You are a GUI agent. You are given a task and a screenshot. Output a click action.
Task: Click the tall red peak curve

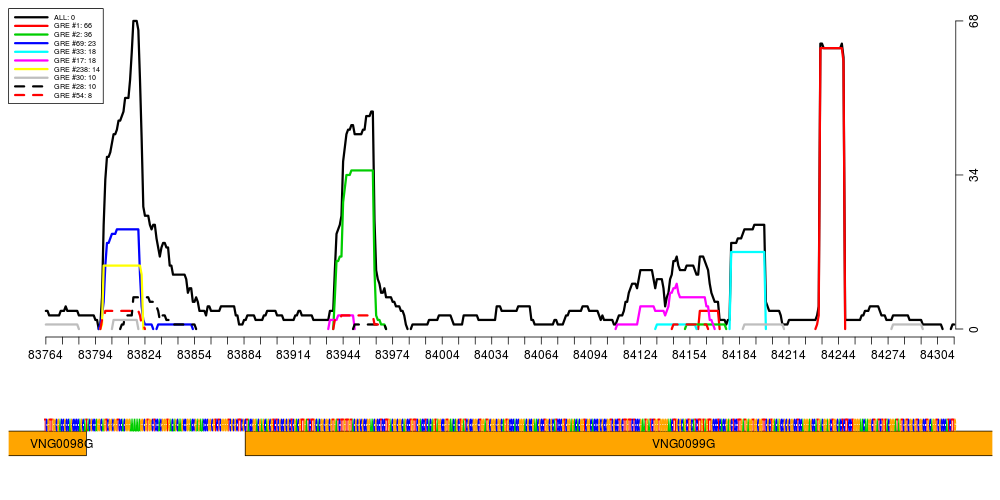tap(831, 48)
